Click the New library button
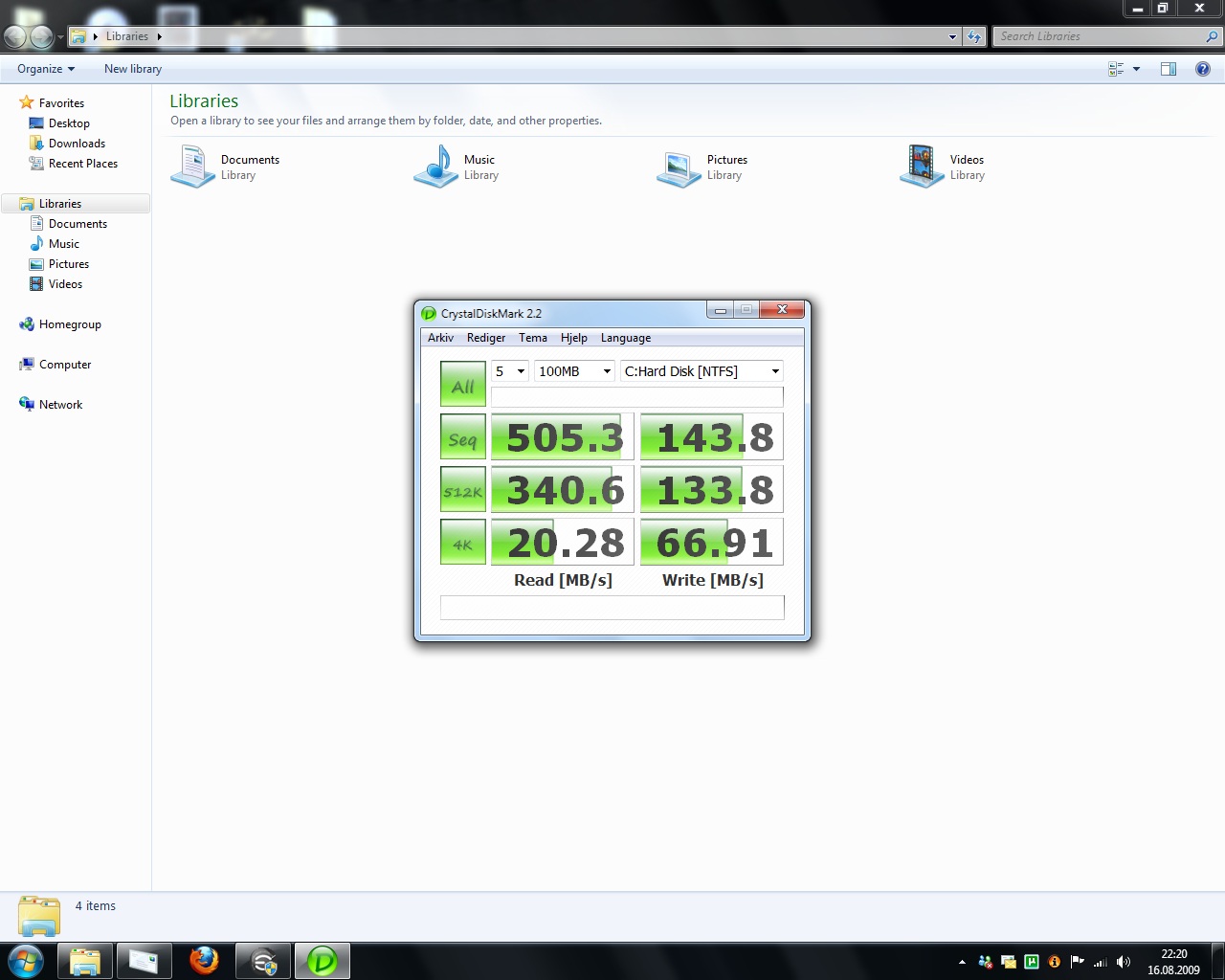 pyautogui.click(x=133, y=69)
